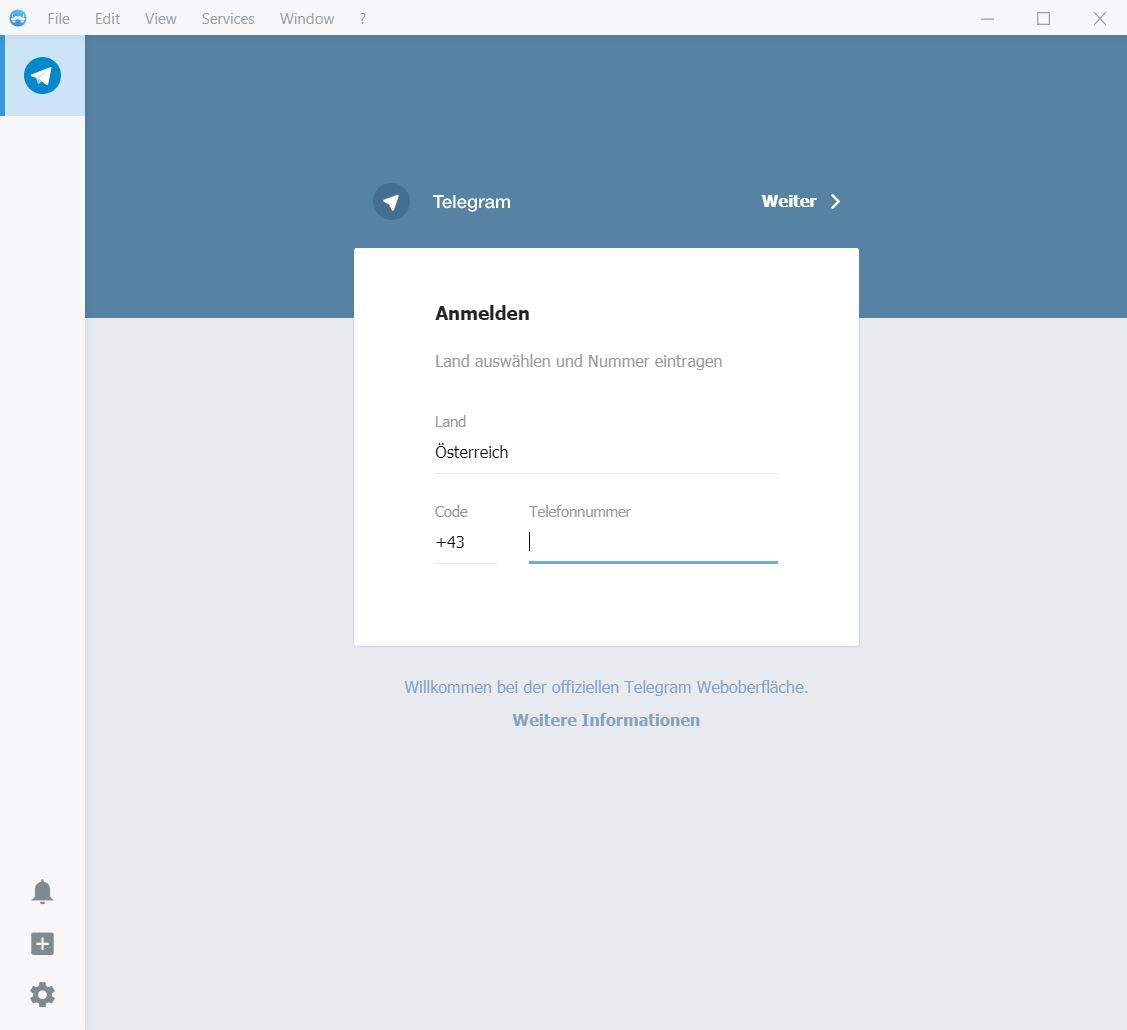Click the Code field label
Image resolution: width=1127 pixels, height=1030 pixels.
[451, 512]
